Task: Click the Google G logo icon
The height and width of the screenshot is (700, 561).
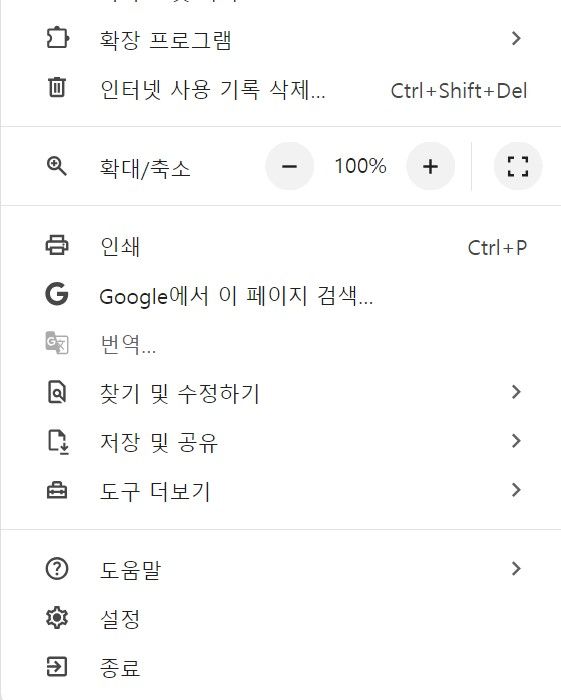Action: tap(57, 294)
